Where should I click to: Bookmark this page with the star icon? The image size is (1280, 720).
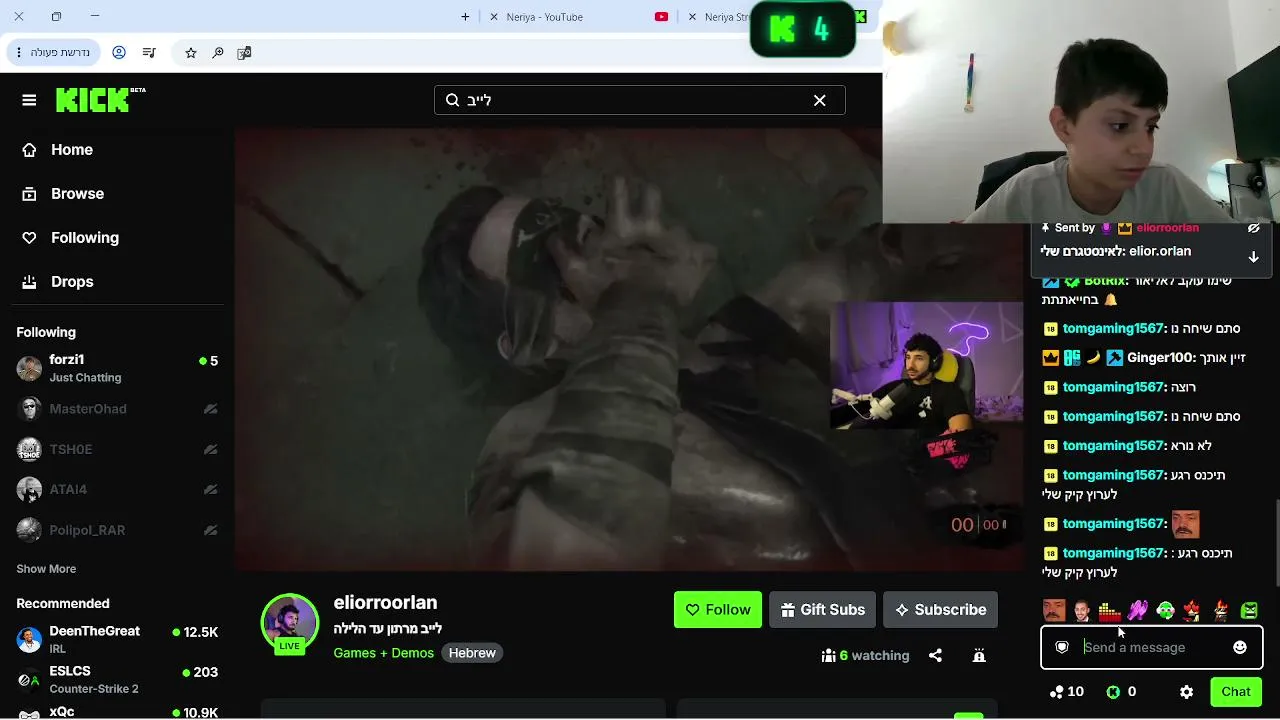pyautogui.click(x=191, y=52)
